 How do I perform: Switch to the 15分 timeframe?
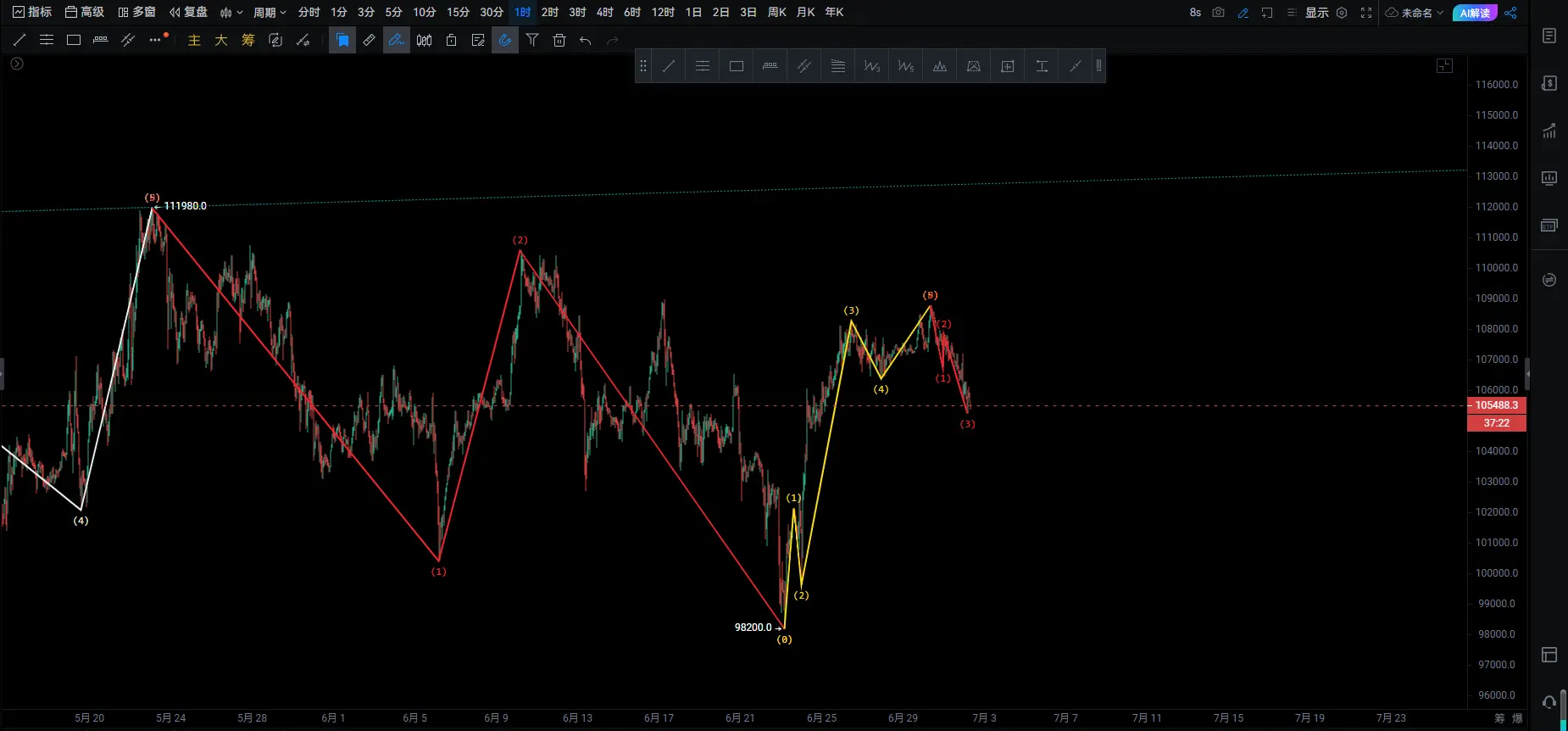pos(458,13)
